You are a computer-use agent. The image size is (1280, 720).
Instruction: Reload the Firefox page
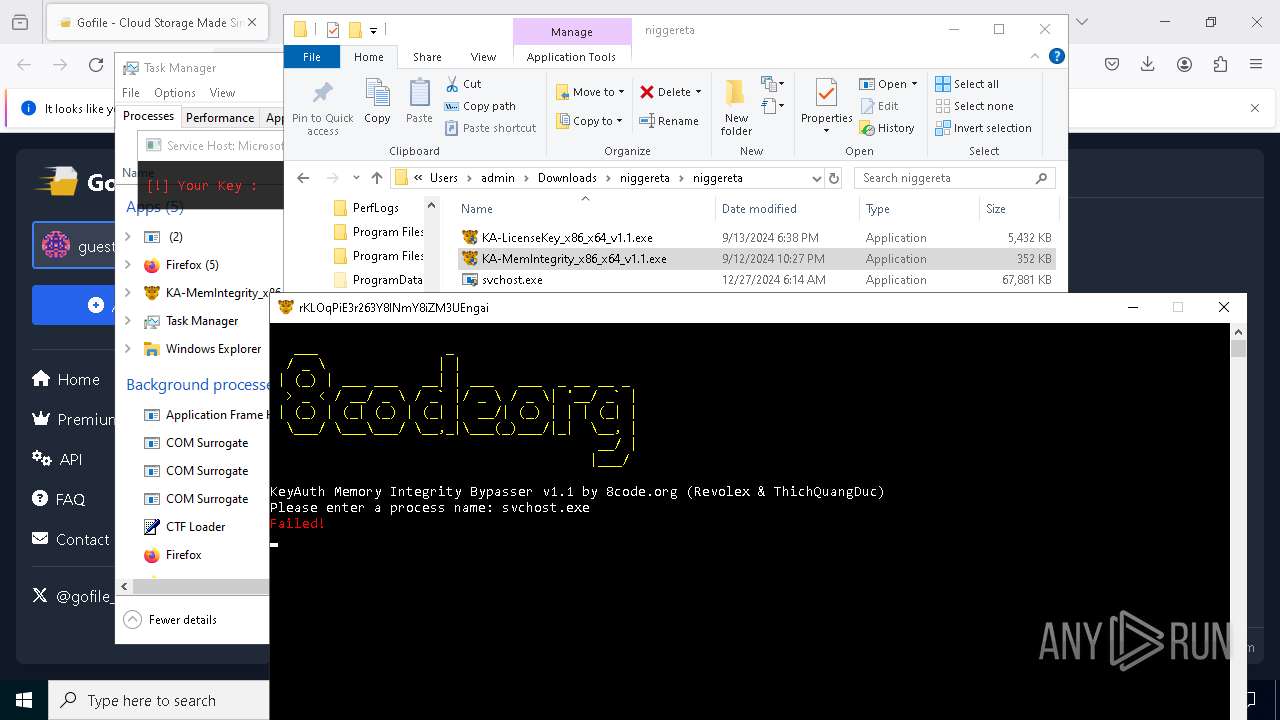tap(96, 65)
